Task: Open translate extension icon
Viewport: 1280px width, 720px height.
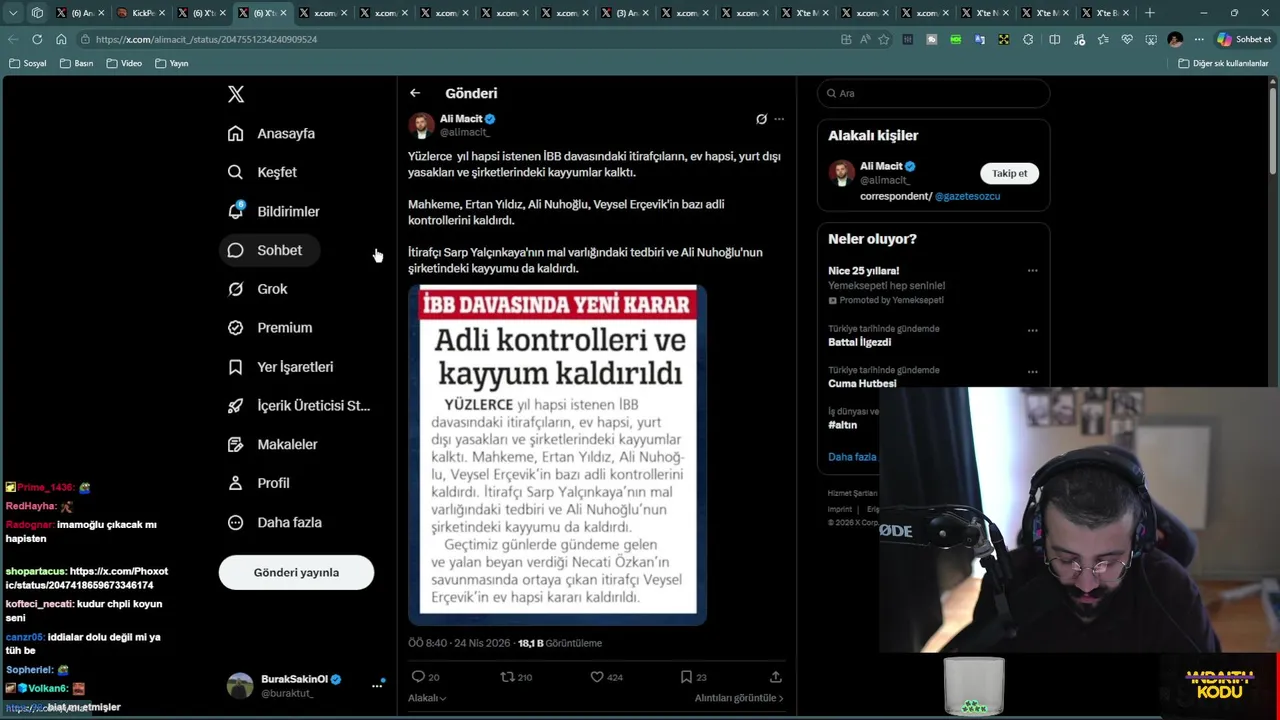Action: pos(979,39)
